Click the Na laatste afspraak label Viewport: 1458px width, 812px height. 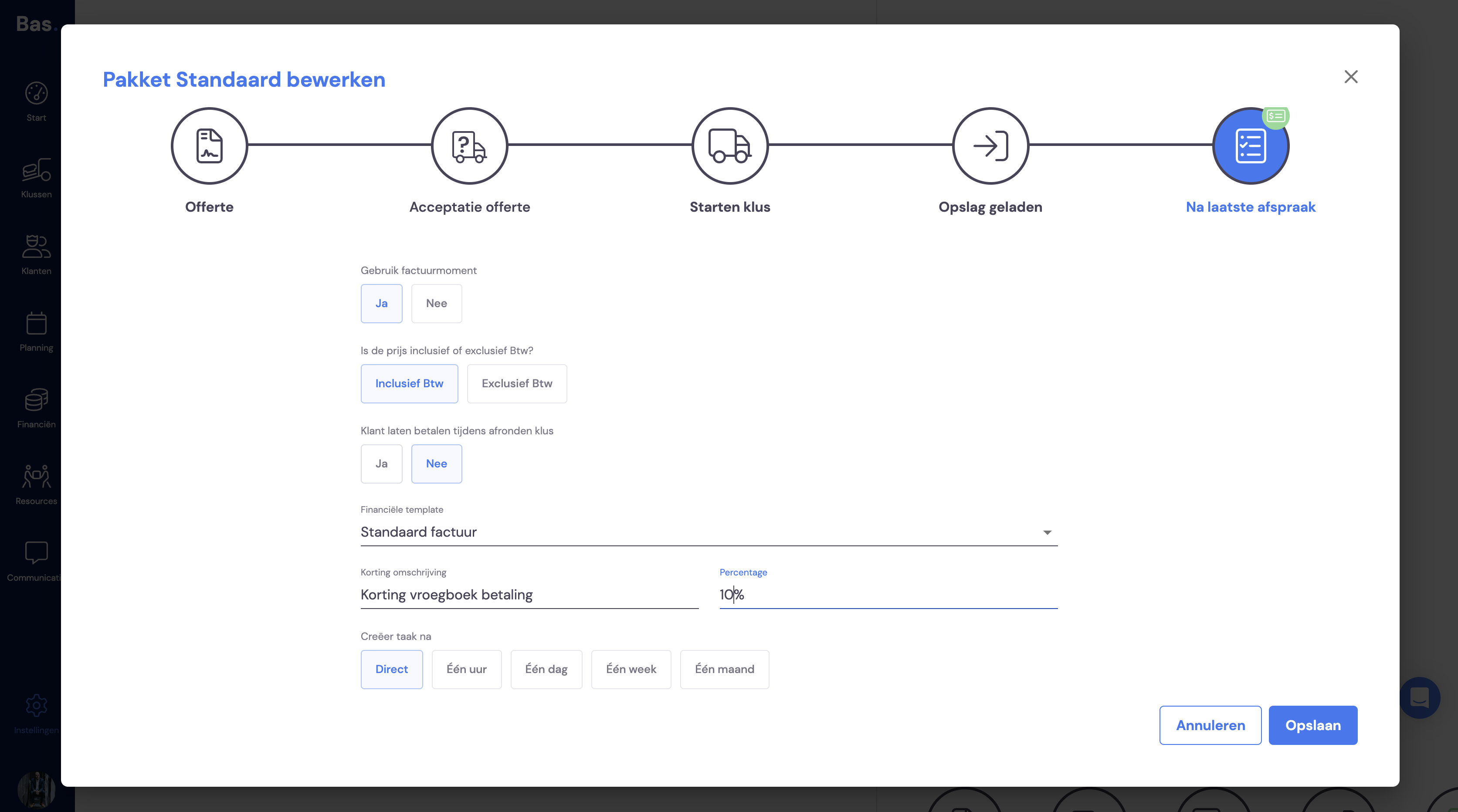tap(1250, 206)
